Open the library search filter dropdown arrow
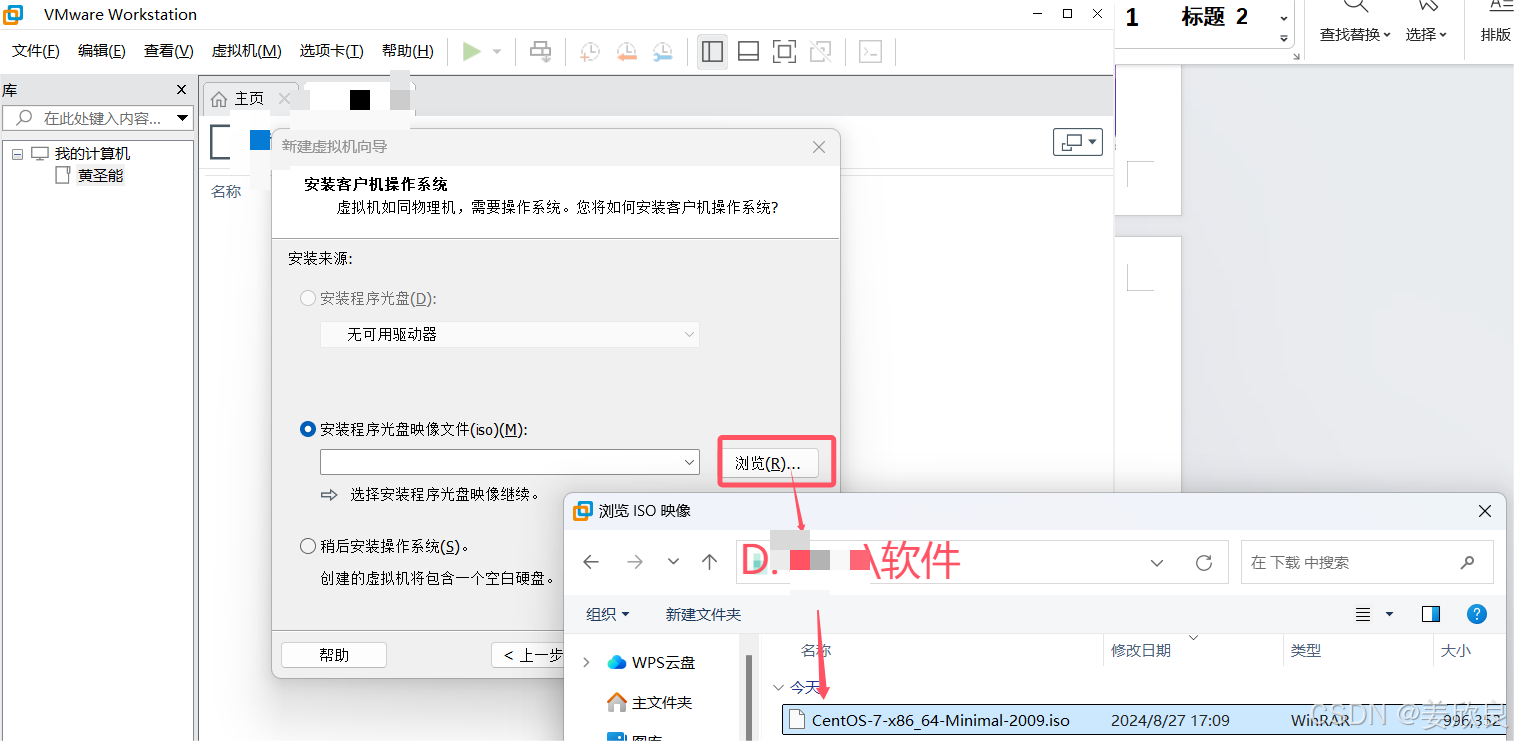The image size is (1514, 741). tap(182, 118)
